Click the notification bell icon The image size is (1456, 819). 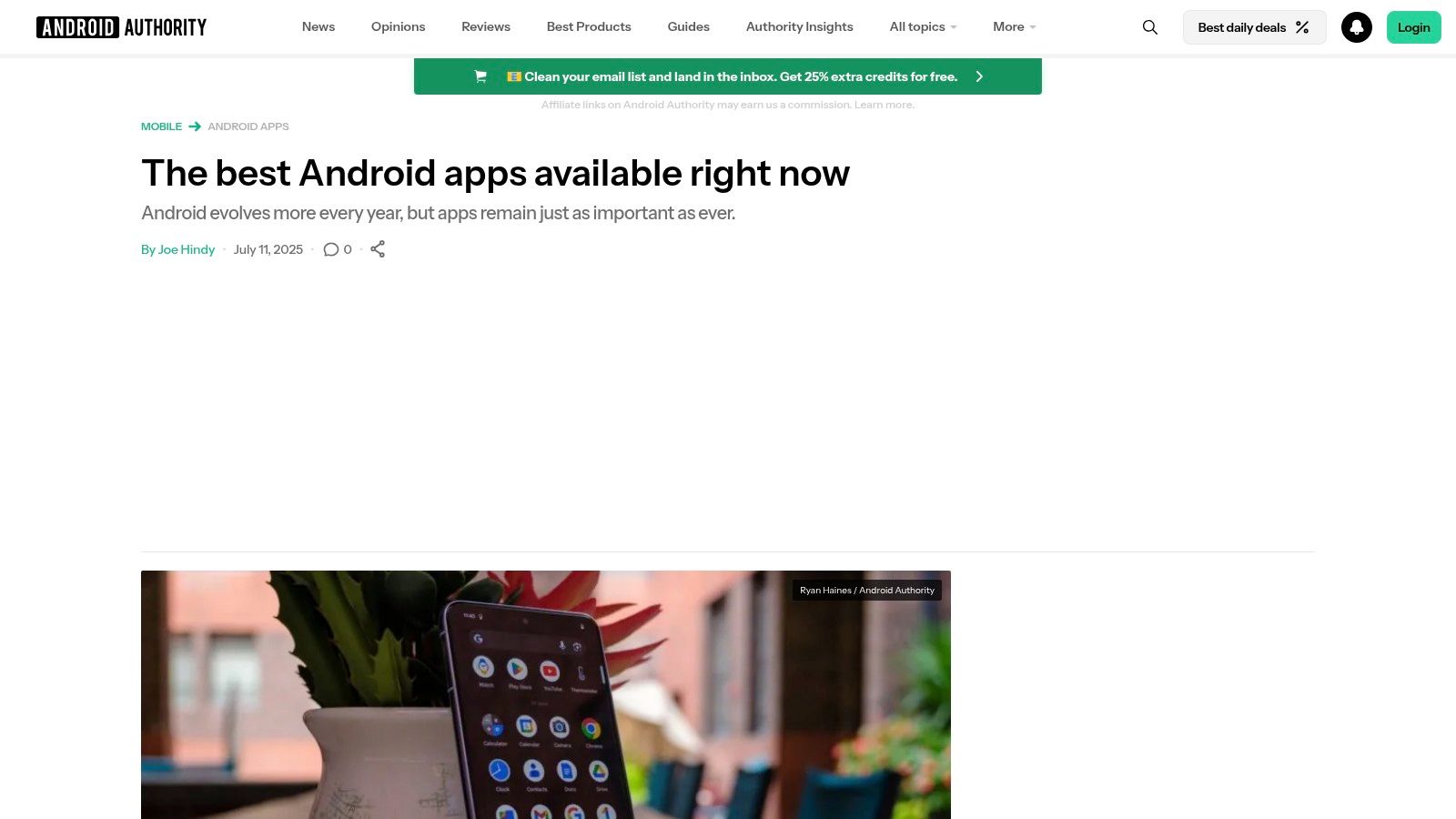pos(1357,27)
